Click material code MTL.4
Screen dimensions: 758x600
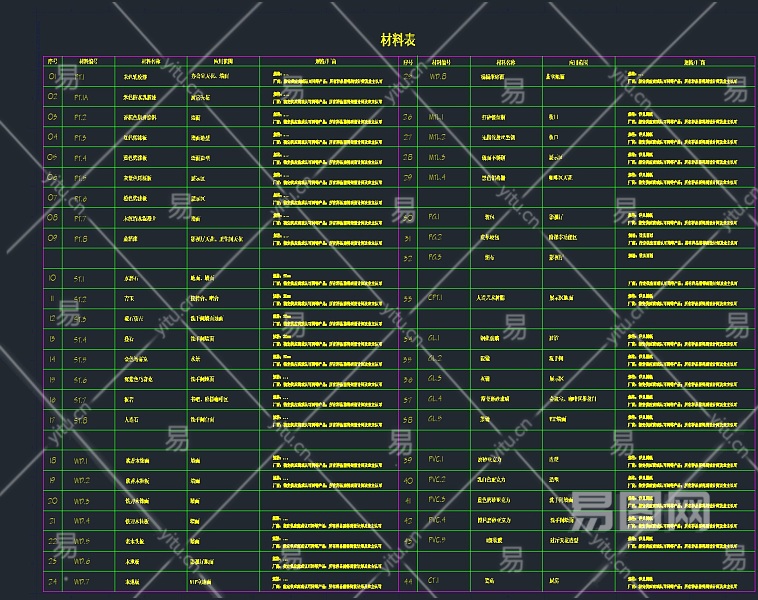point(437,177)
